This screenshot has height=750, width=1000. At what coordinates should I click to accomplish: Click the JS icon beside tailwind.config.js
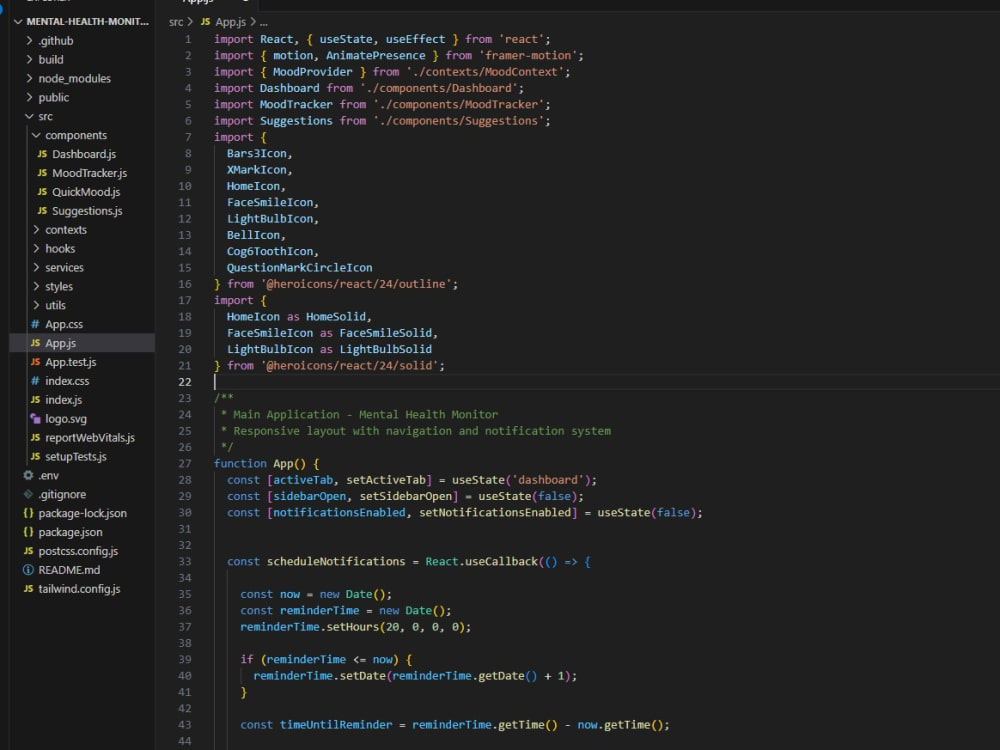point(28,589)
